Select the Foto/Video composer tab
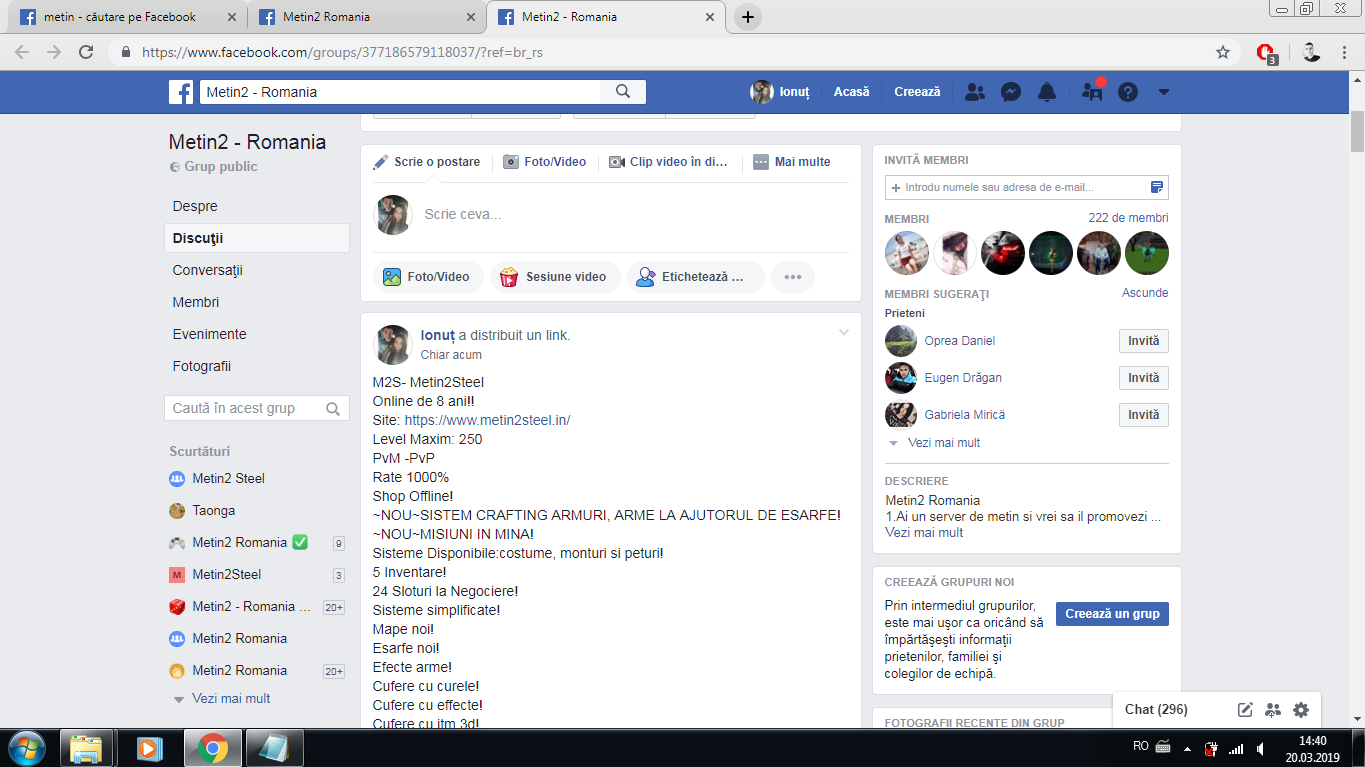 click(545, 162)
